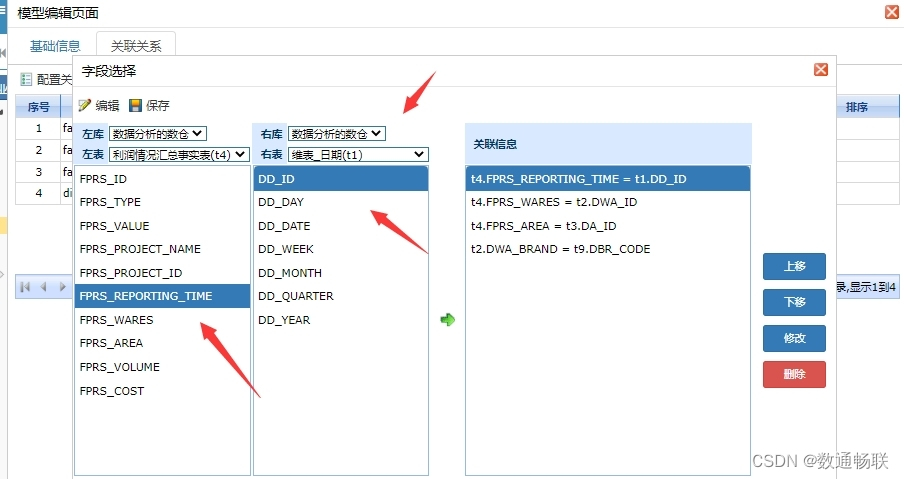Select FPRS_AREA field

(163, 343)
